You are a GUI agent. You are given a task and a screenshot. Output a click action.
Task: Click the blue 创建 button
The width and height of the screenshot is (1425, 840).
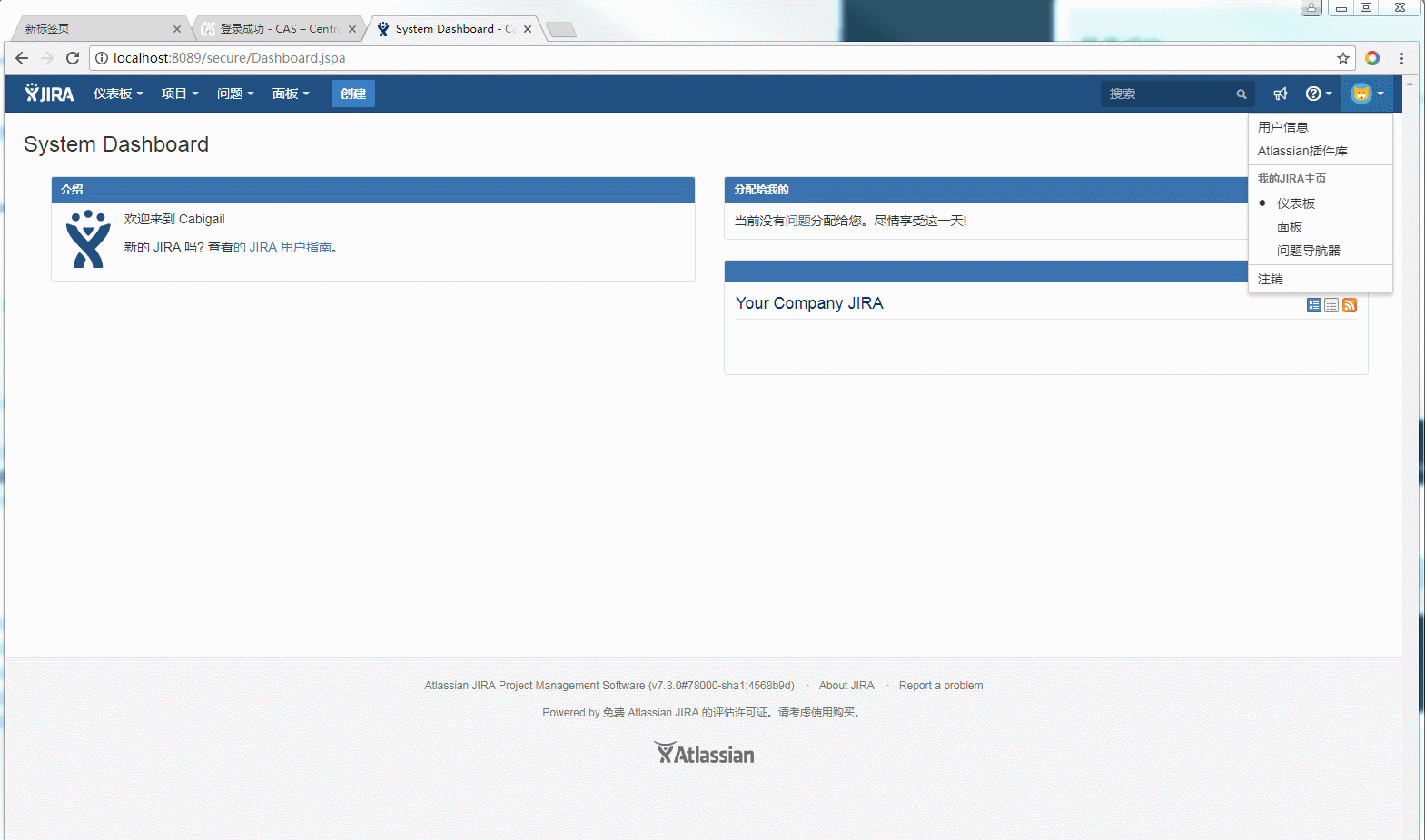point(352,94)
